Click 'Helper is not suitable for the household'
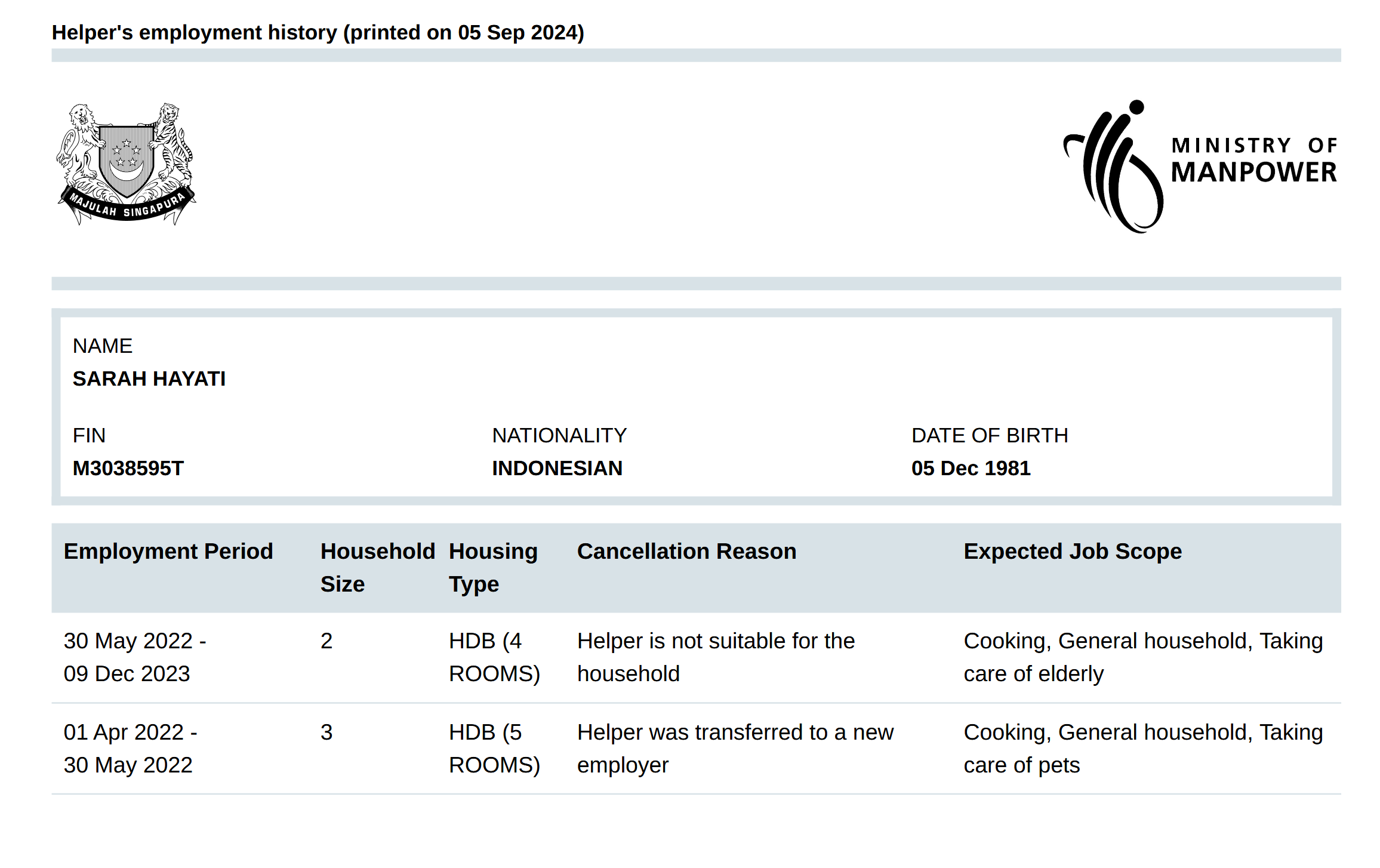The width and height of the screenshot is (1380, 868). tap(716, 657)
